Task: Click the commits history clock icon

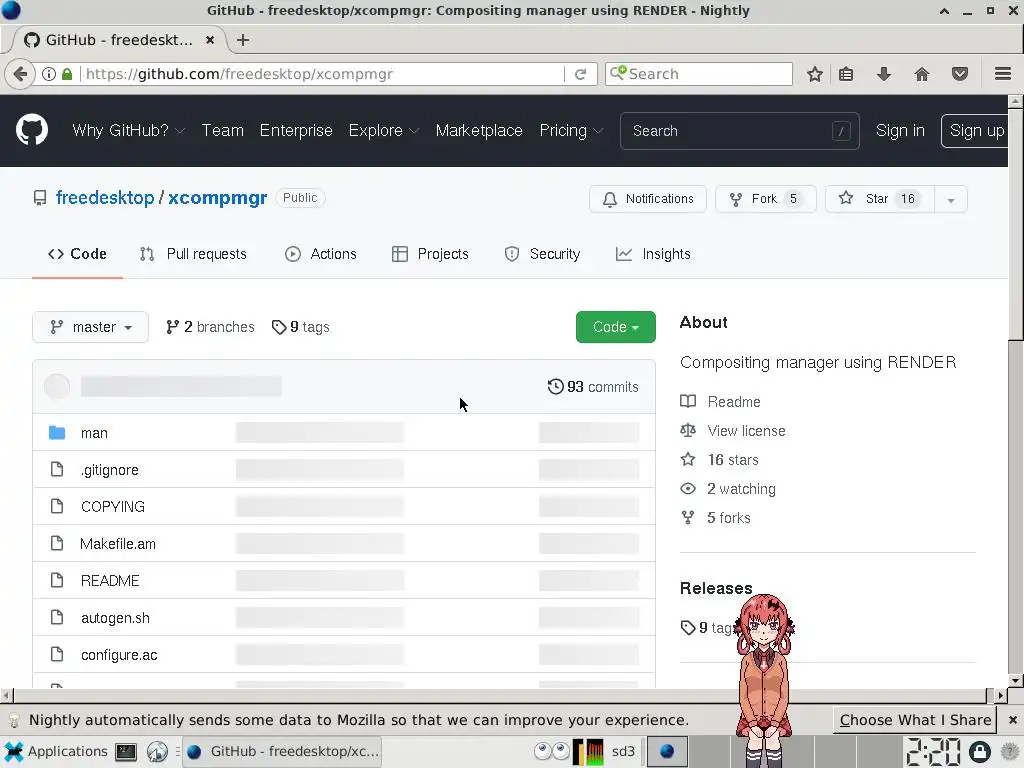Action: 555,387
